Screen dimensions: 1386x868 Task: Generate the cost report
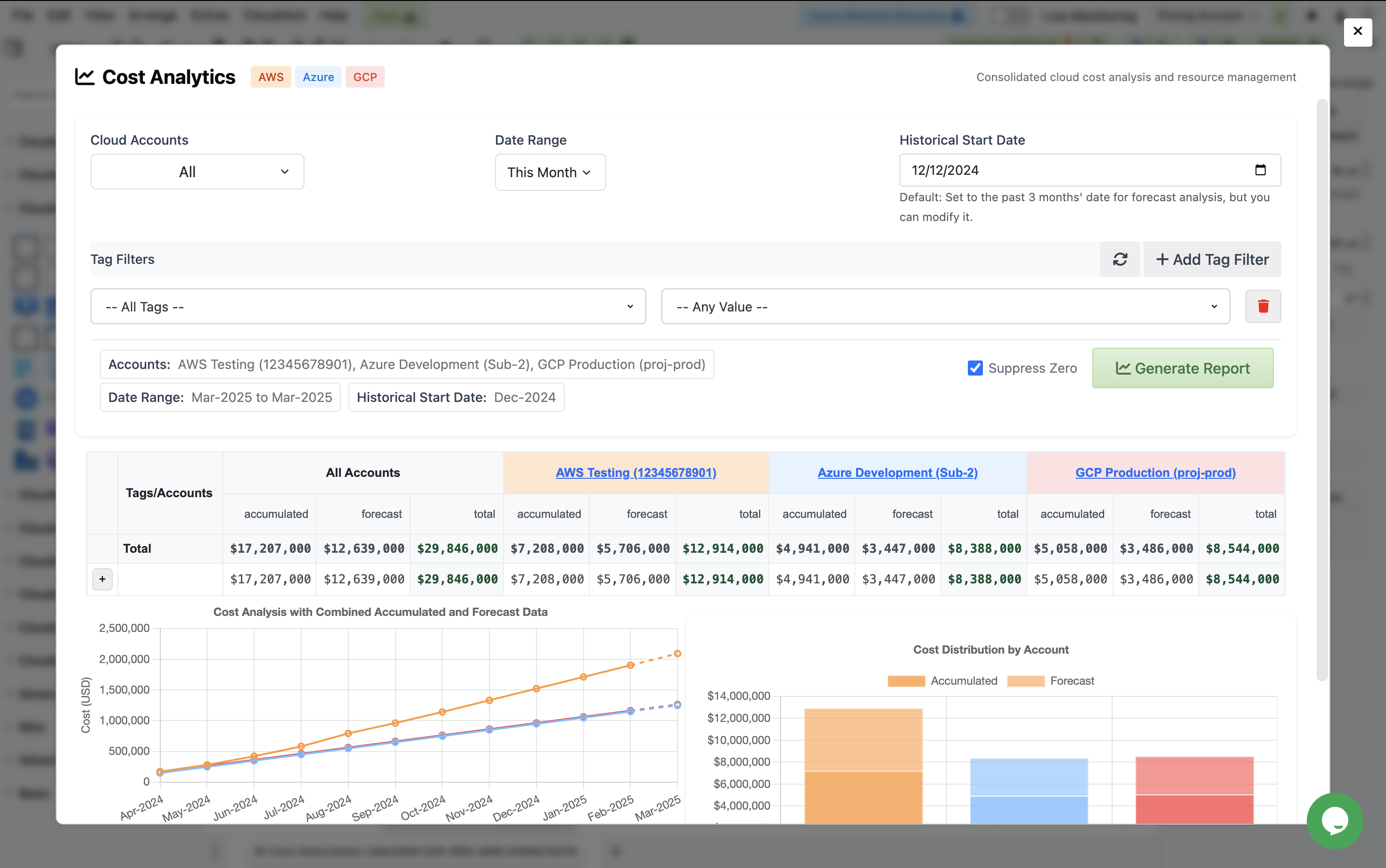coord(1182,368)
